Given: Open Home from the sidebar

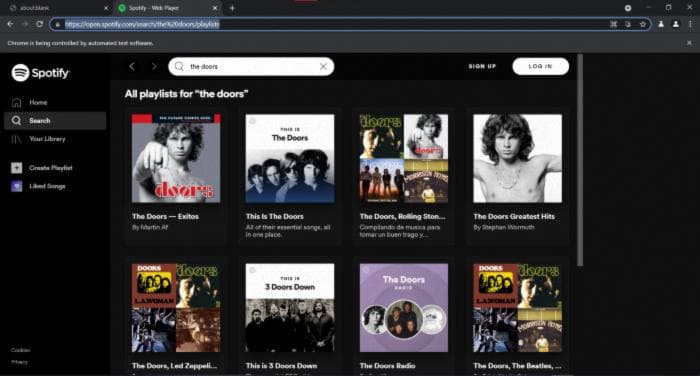Looking at the screenshot, I should pos(55,103).
